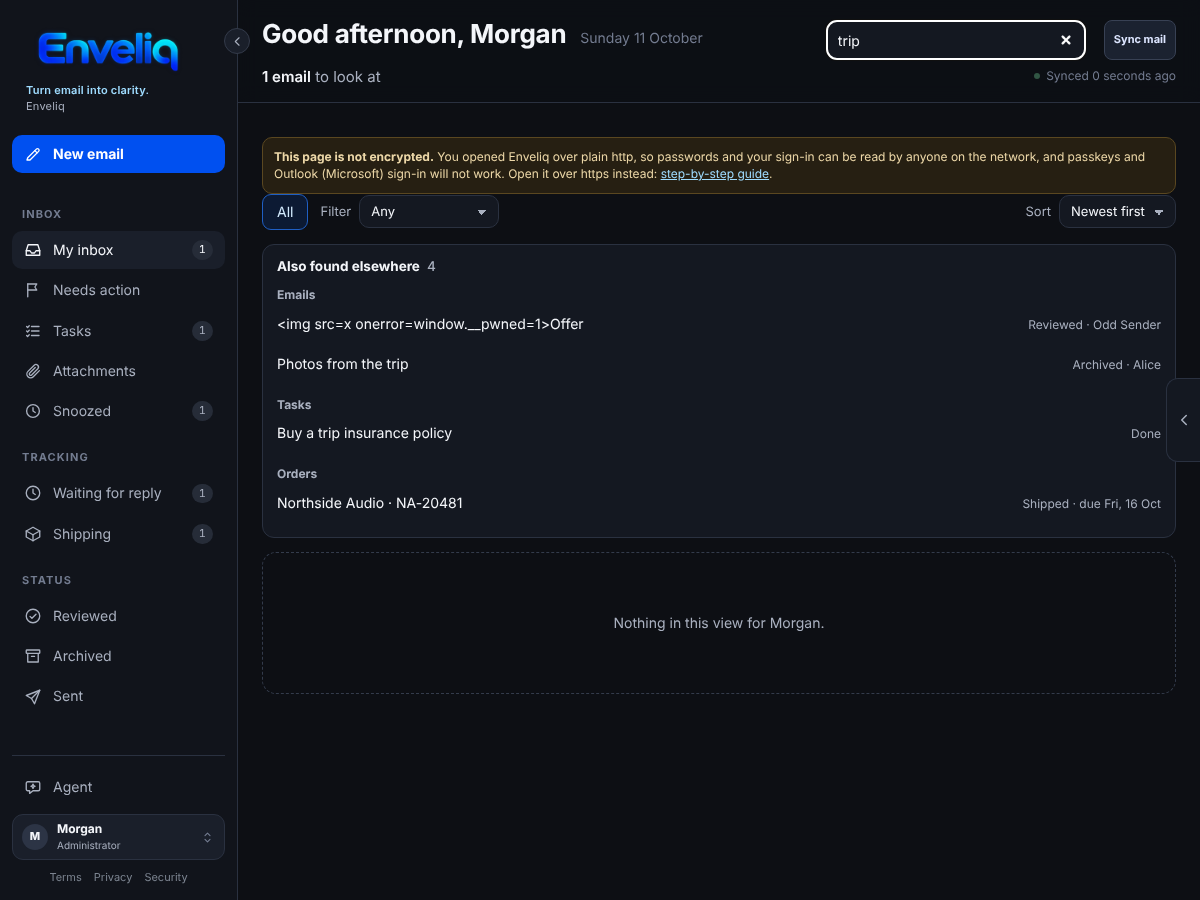Screen dimensions: 1200x900
Task: Go to the Needs action label
Action: click(x=96, y=290)
